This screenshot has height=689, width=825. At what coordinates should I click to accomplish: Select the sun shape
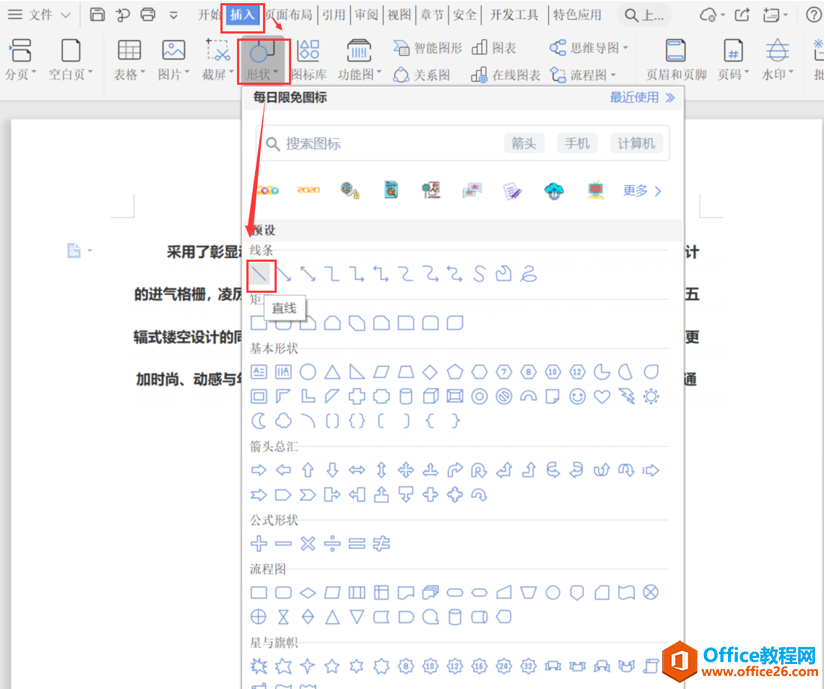(651, 397)
